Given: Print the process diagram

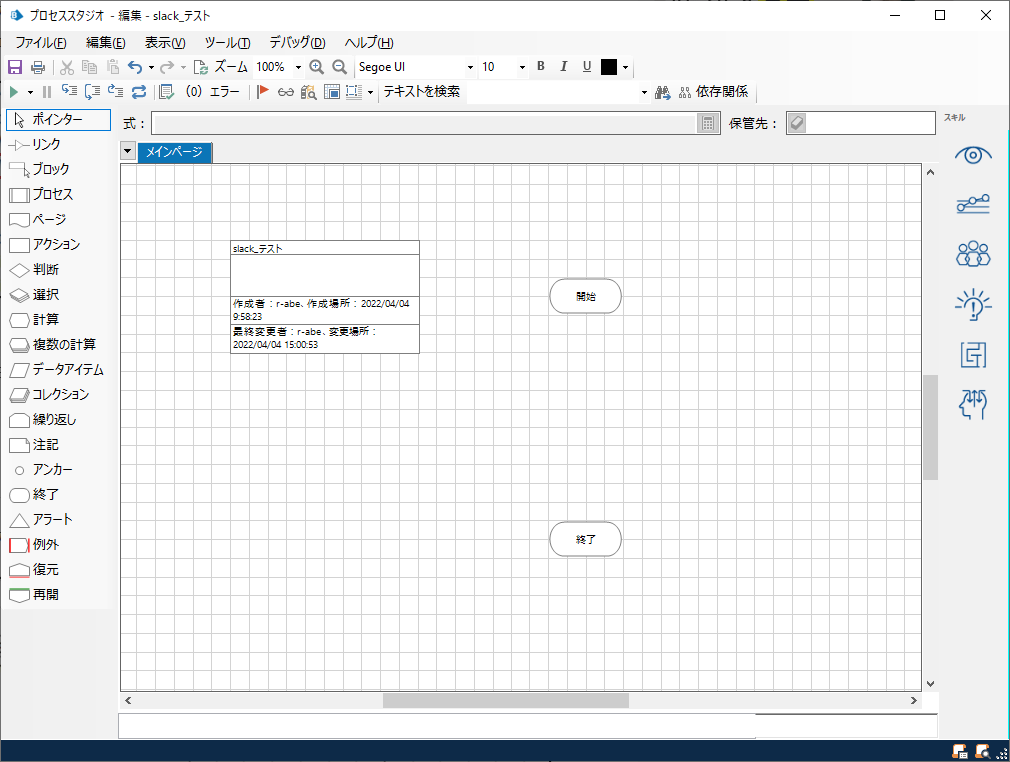Looking at the screenshot, I should point(38,67).
